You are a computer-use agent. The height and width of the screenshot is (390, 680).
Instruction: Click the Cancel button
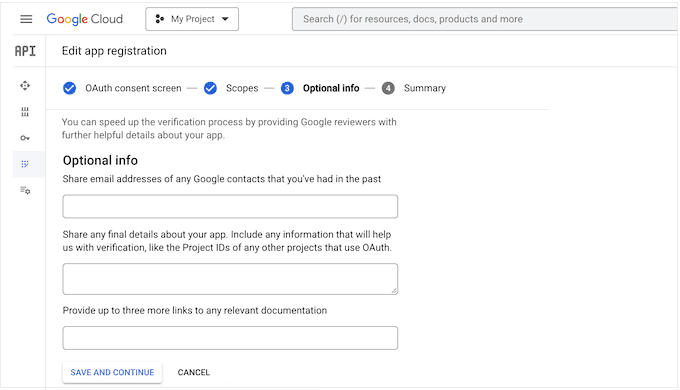point(194,372)
